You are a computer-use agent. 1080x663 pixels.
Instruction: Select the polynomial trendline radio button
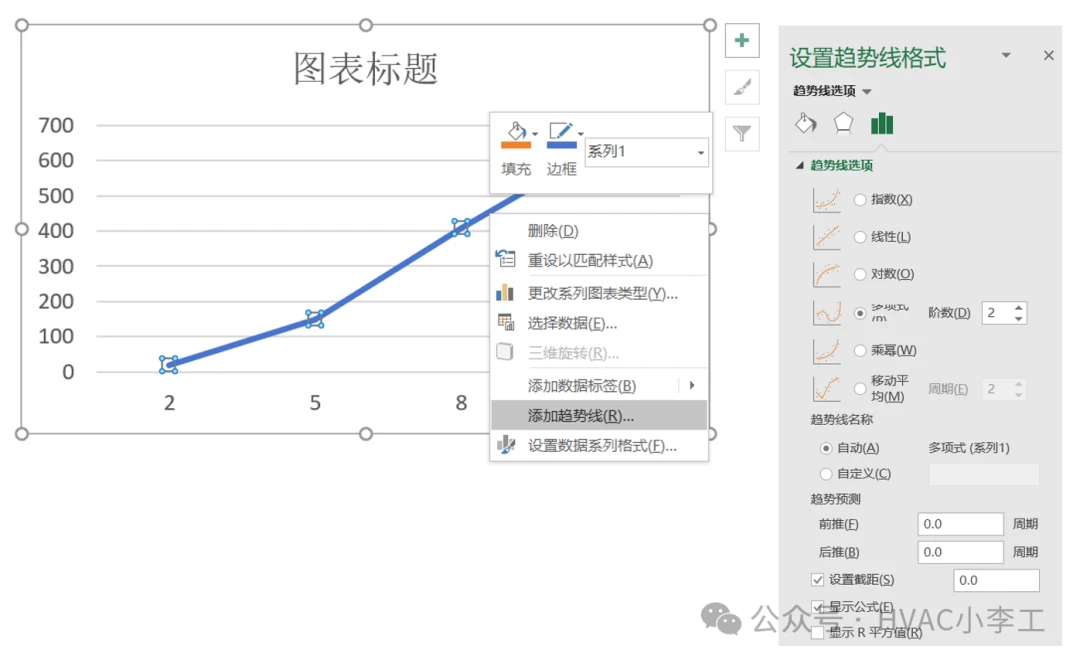(x=860, y=313)
